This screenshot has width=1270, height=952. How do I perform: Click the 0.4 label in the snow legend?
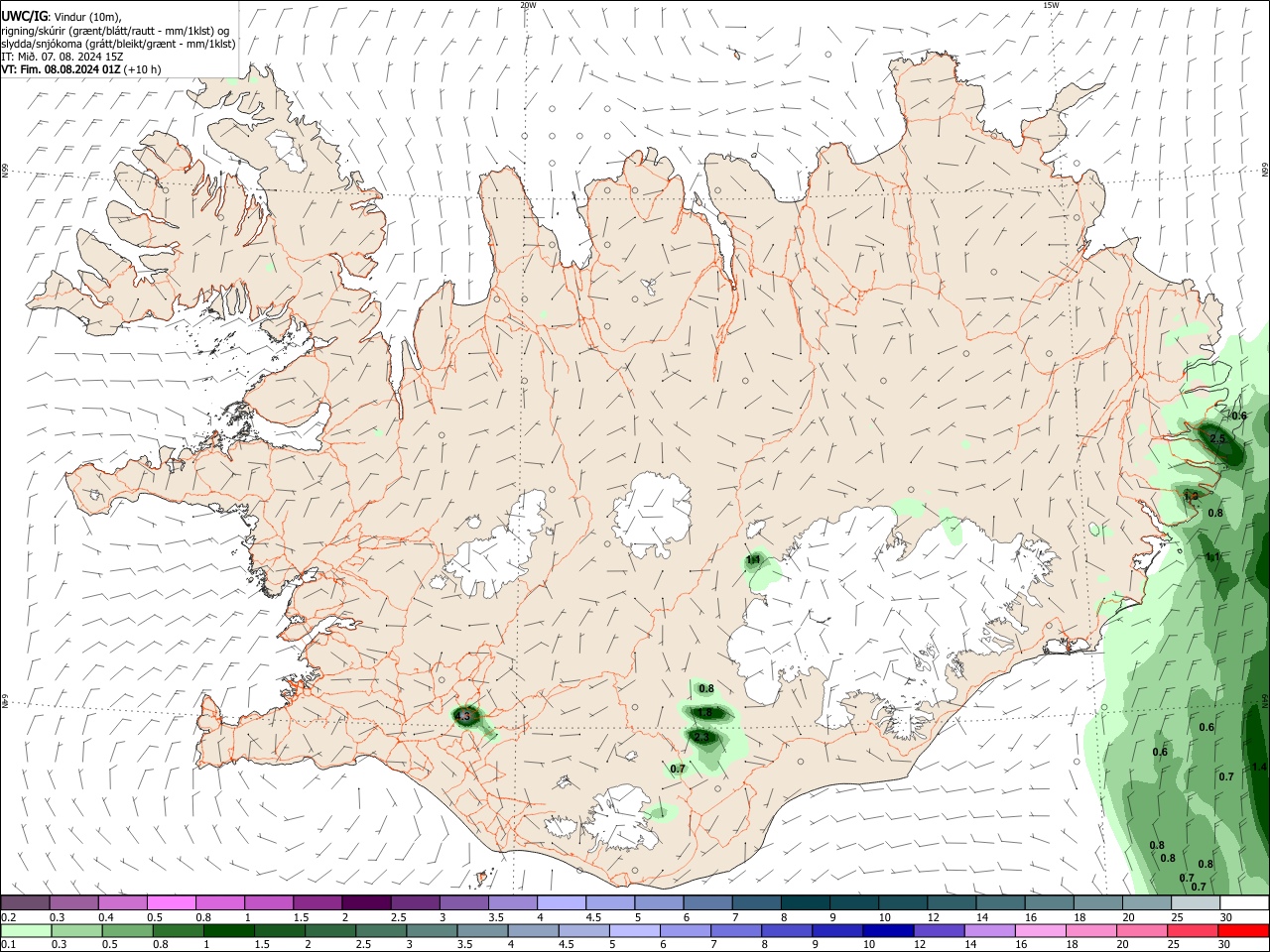point(106,917)
